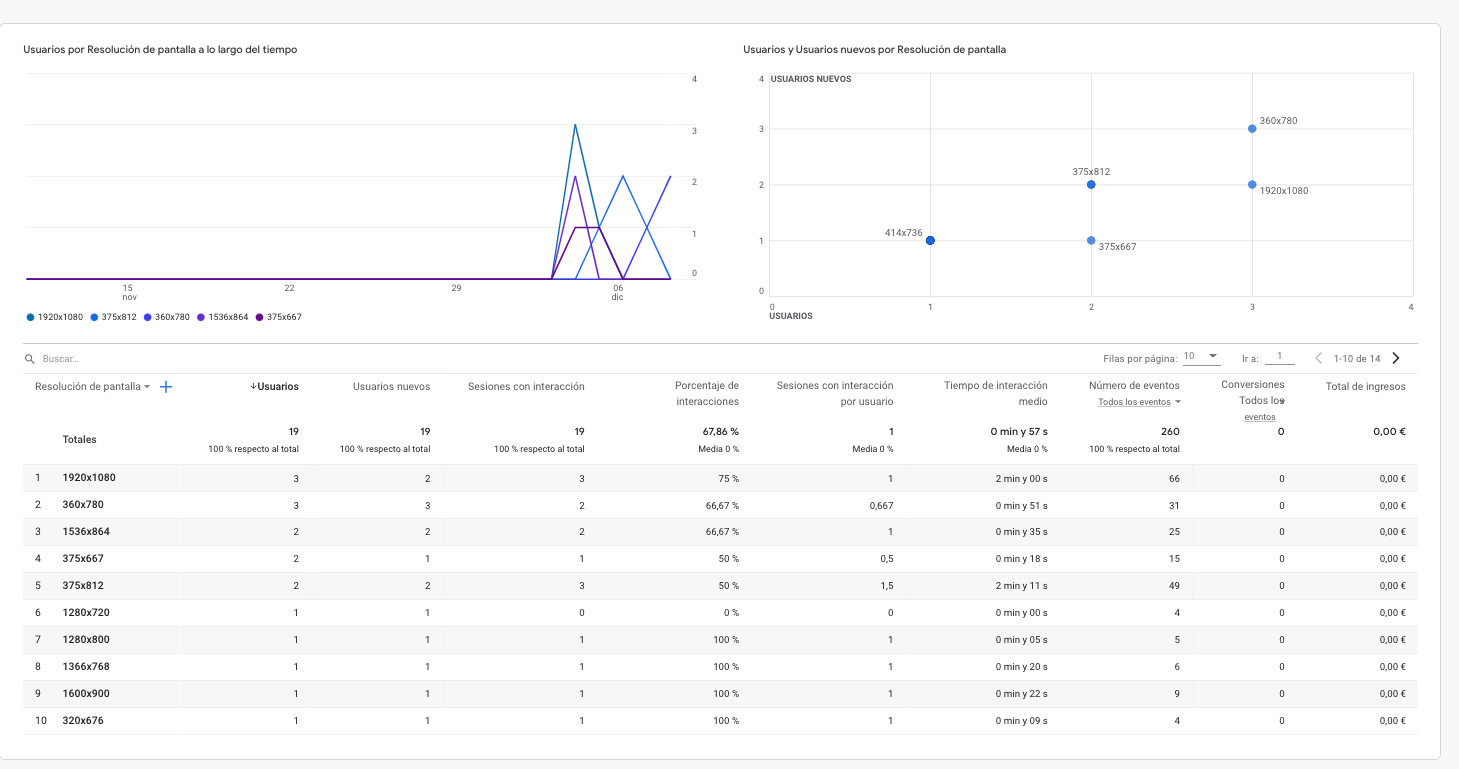Image resolution: width=1459 pixels, height=769 pixels.
Task: Select 375x667 legend dot under line chart
Action: click(x=260, y=317)
